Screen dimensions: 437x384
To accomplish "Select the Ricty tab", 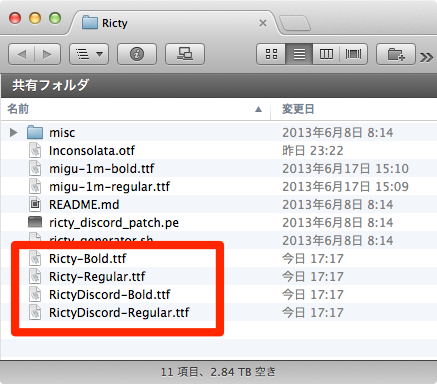I will [x=173, y=23].
